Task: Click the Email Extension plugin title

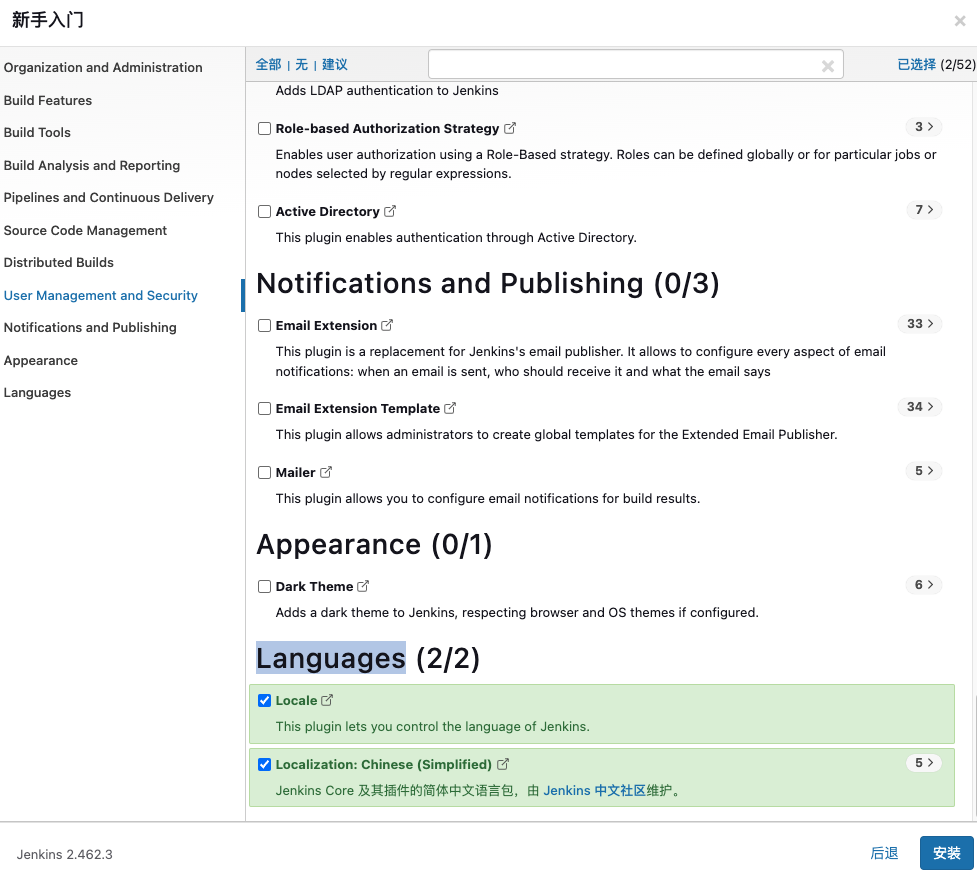Action: coord(326,326)
